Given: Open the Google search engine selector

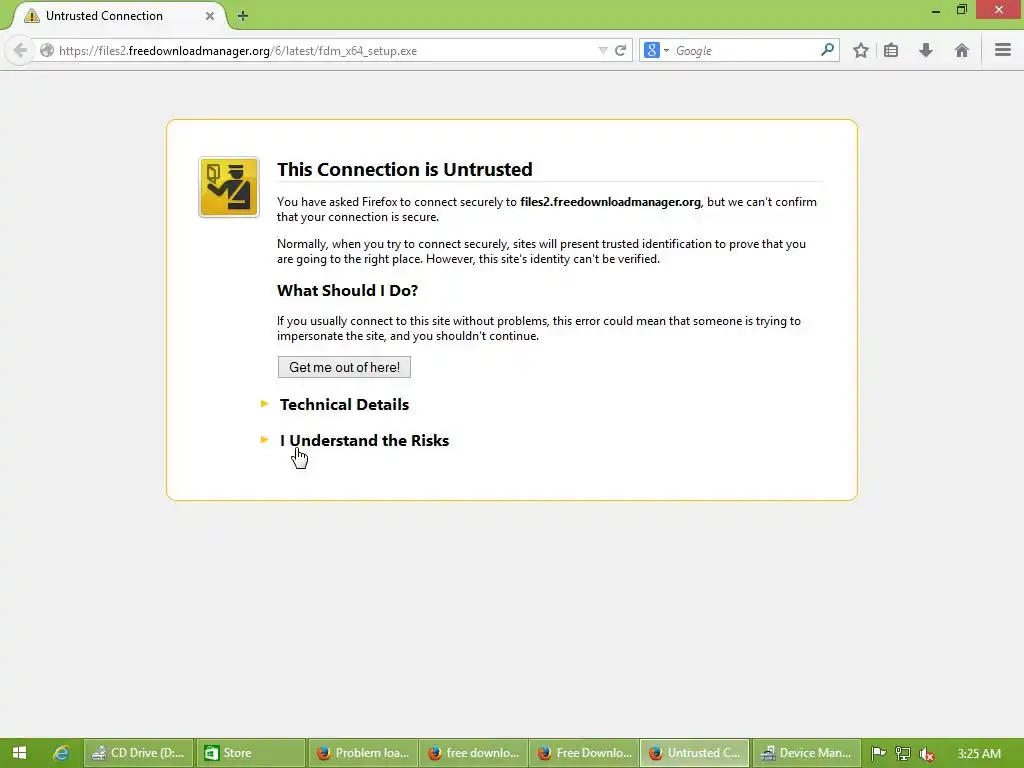Looking at the screenshot, I should click(x=656, y=50).
